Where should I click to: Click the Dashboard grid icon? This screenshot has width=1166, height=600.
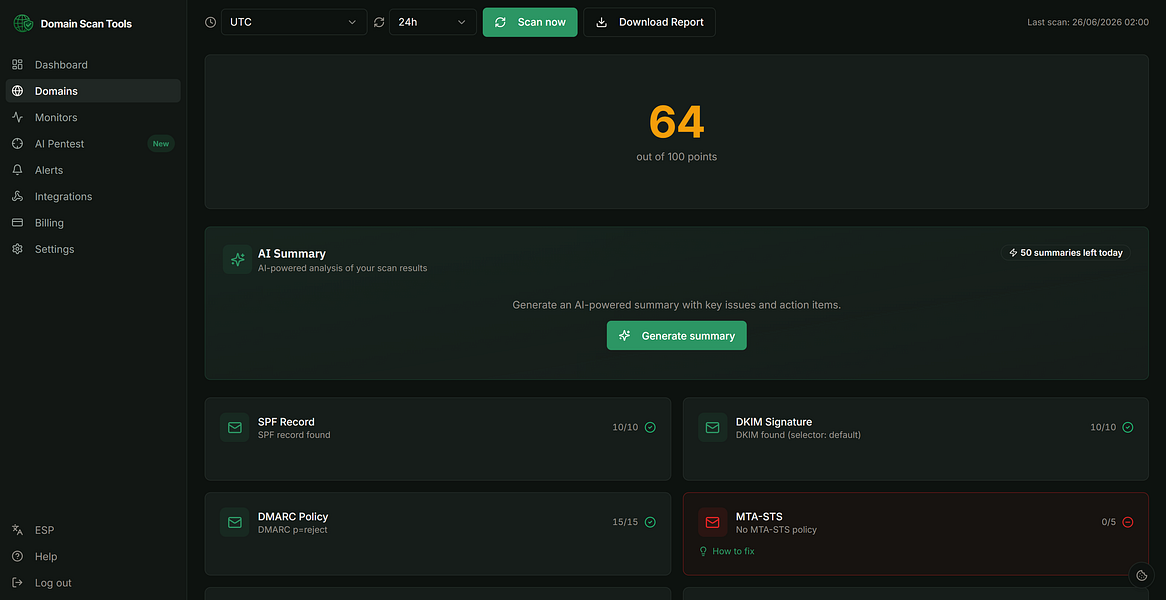pyautogui.click(x=18, y=65)
